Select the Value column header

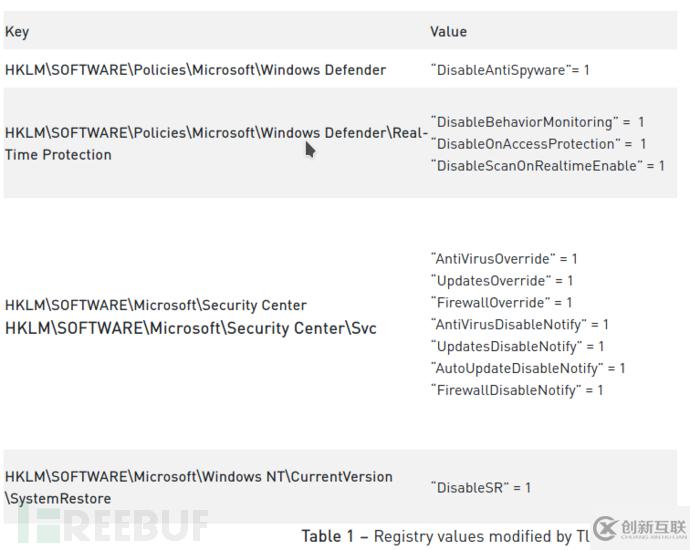(x=448, y=32)
